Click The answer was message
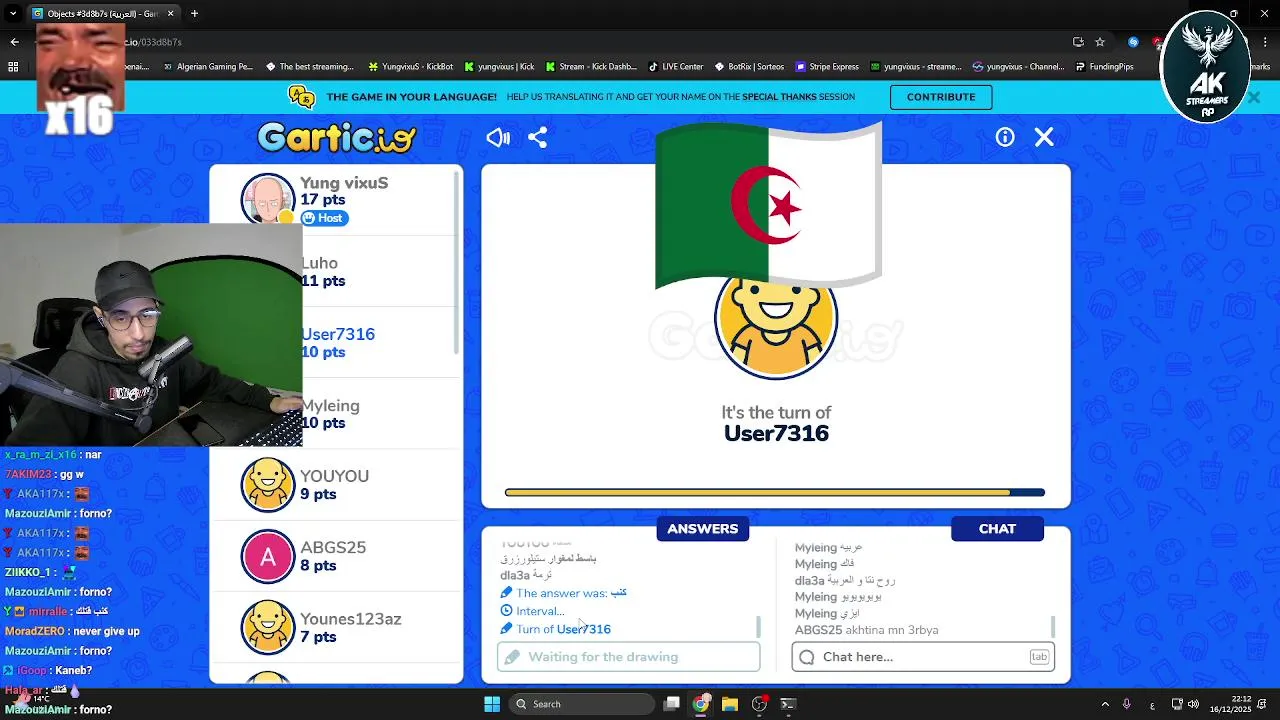 point(563,593)
